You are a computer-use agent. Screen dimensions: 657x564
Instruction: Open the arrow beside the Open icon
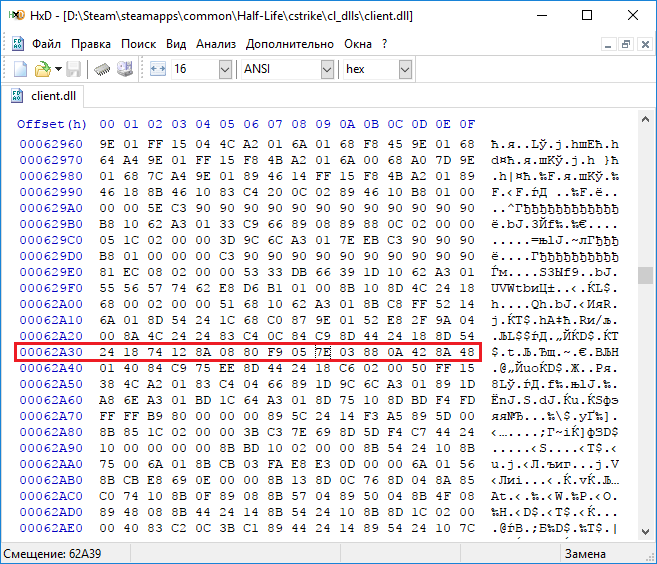(x=58, y=69)
